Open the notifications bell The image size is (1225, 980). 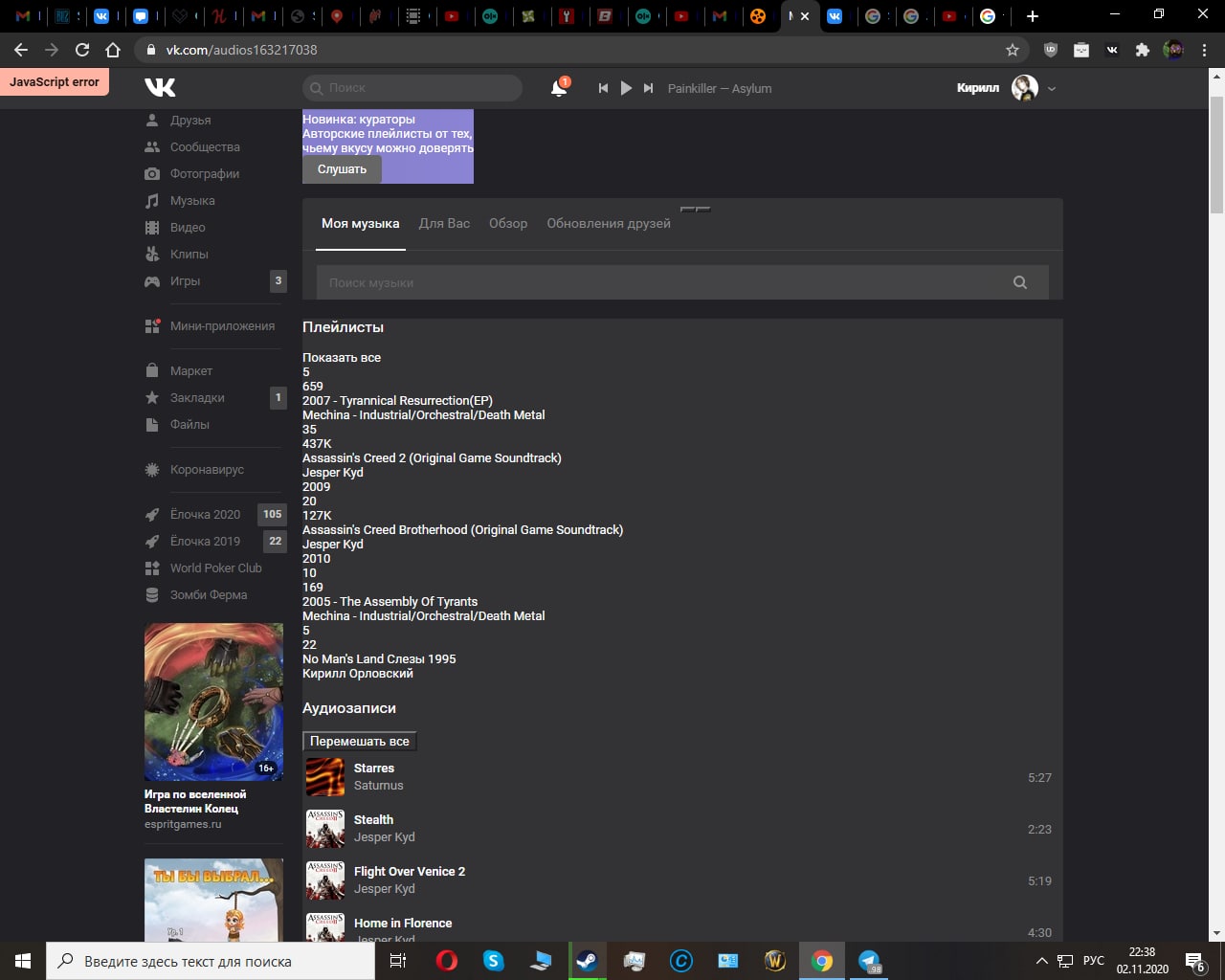559,88
